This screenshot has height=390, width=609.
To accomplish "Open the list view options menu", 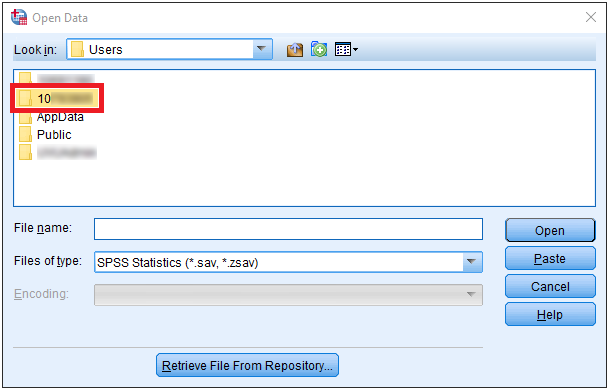I will (x=346, y=49).
